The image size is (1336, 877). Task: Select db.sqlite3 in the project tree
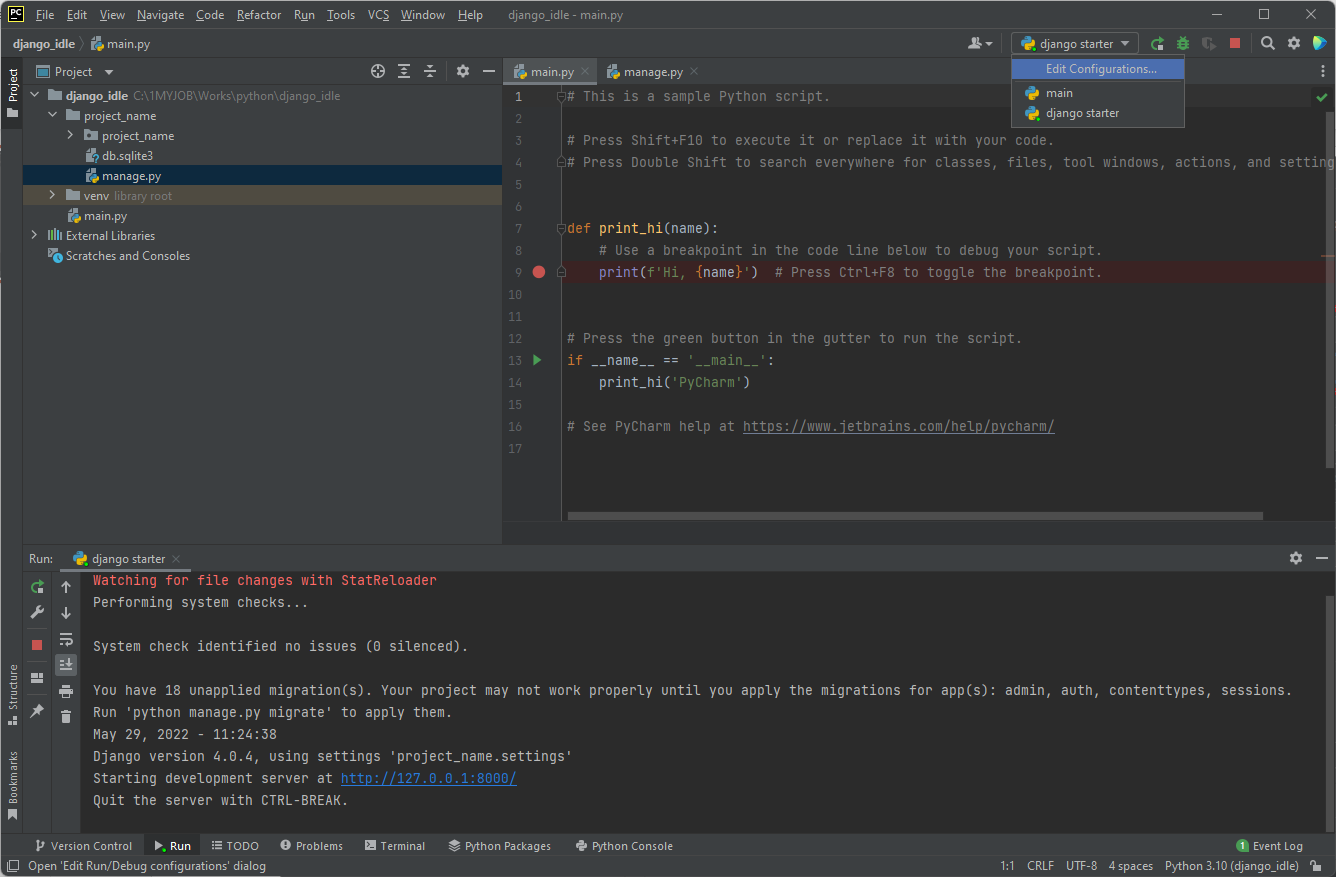(127, 156)
